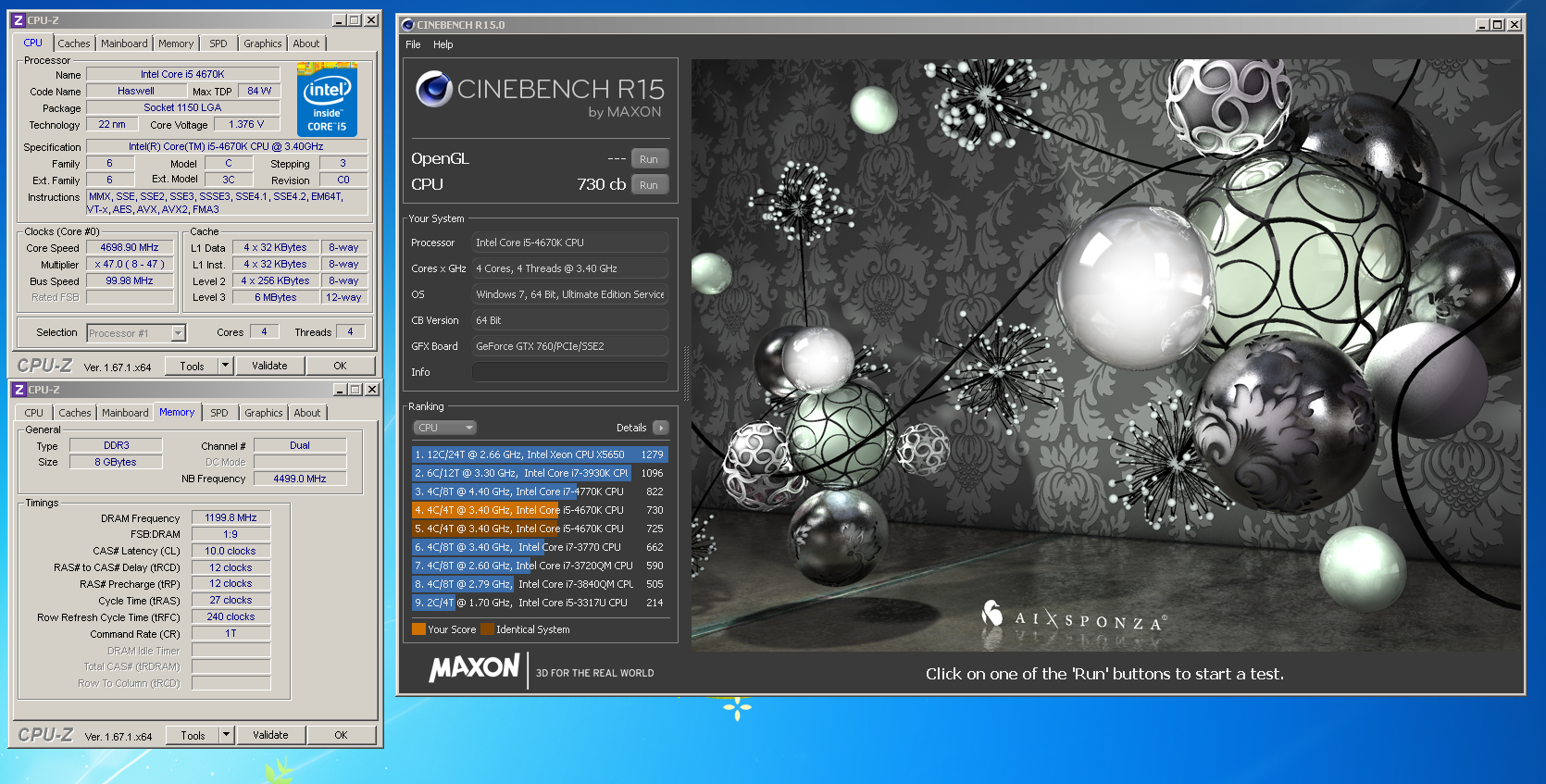Click the Tools button in Memory CPU-Z
Viewport: 1546px width, 784px height.
[193, 735]
